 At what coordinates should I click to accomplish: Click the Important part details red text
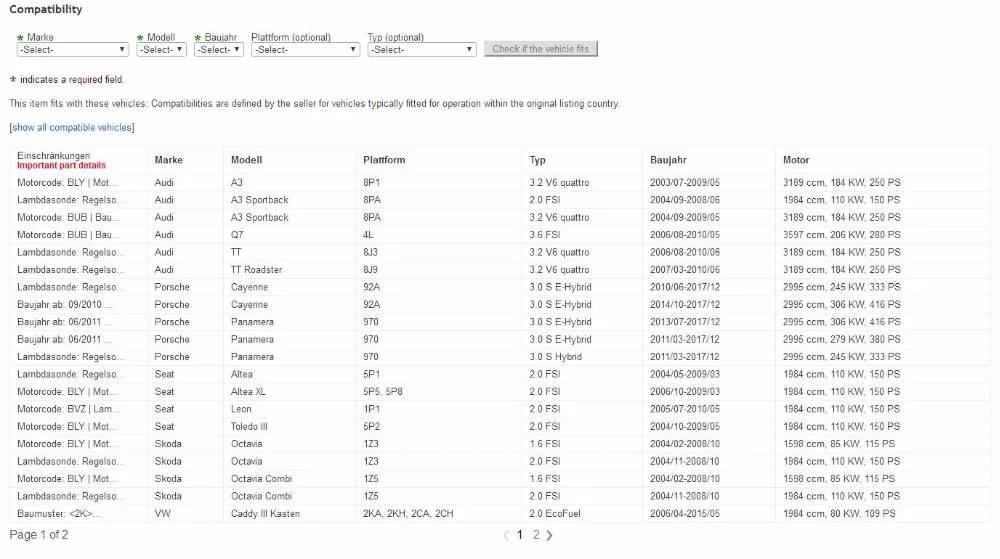[x=61, y=166]
